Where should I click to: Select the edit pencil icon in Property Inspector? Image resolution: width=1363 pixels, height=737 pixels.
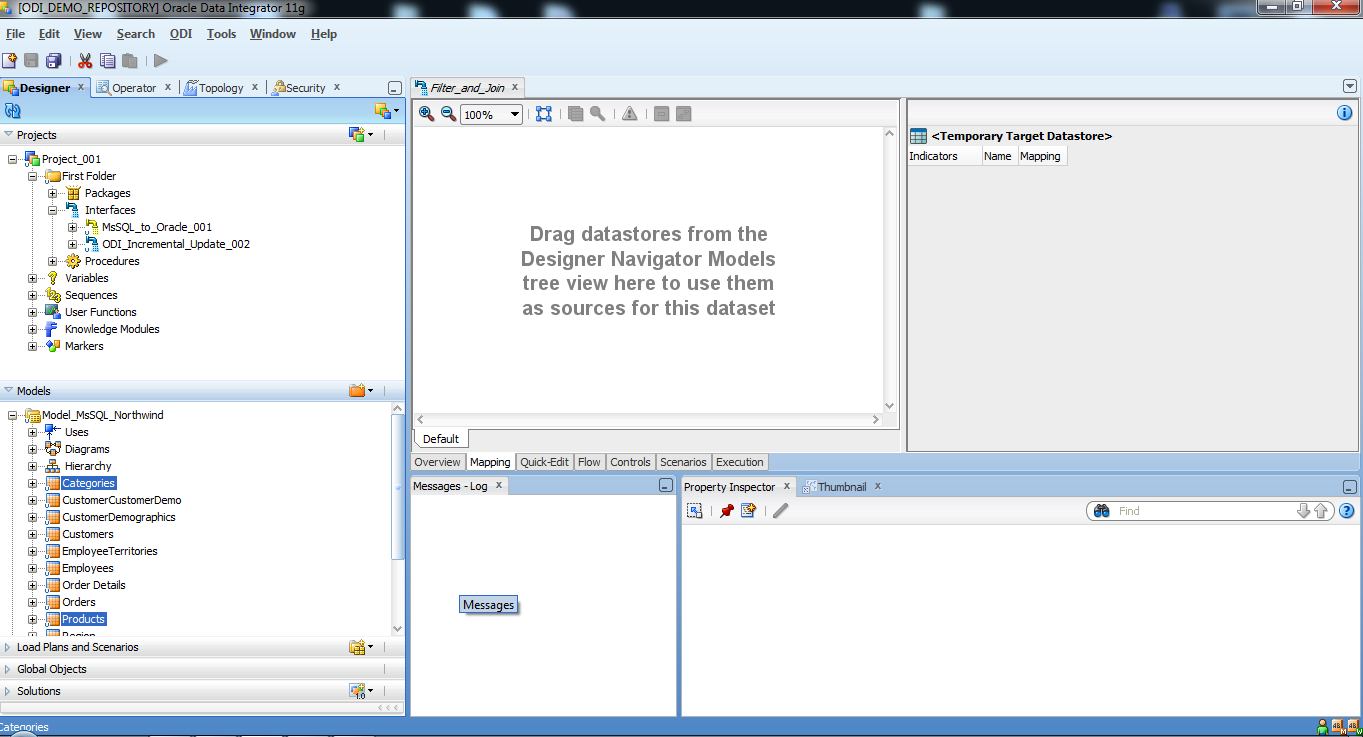[x=779, y=510]
